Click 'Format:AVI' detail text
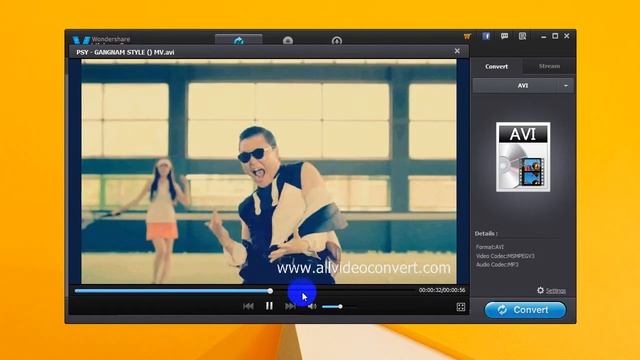This screenshot has width=640, height=360. (490, 247)
